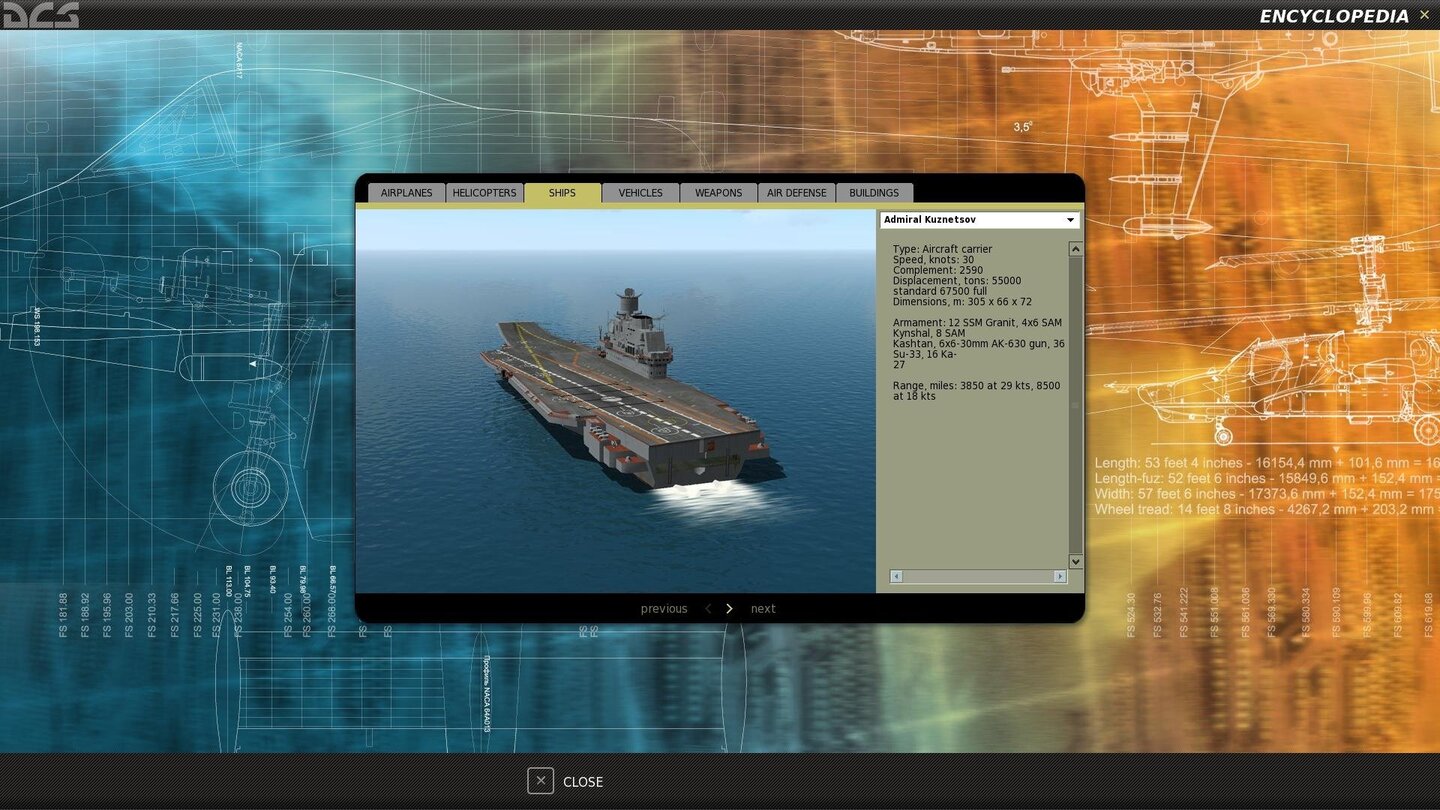Click the 'next' label
The image size is (1440, 810).
[763, 609]
